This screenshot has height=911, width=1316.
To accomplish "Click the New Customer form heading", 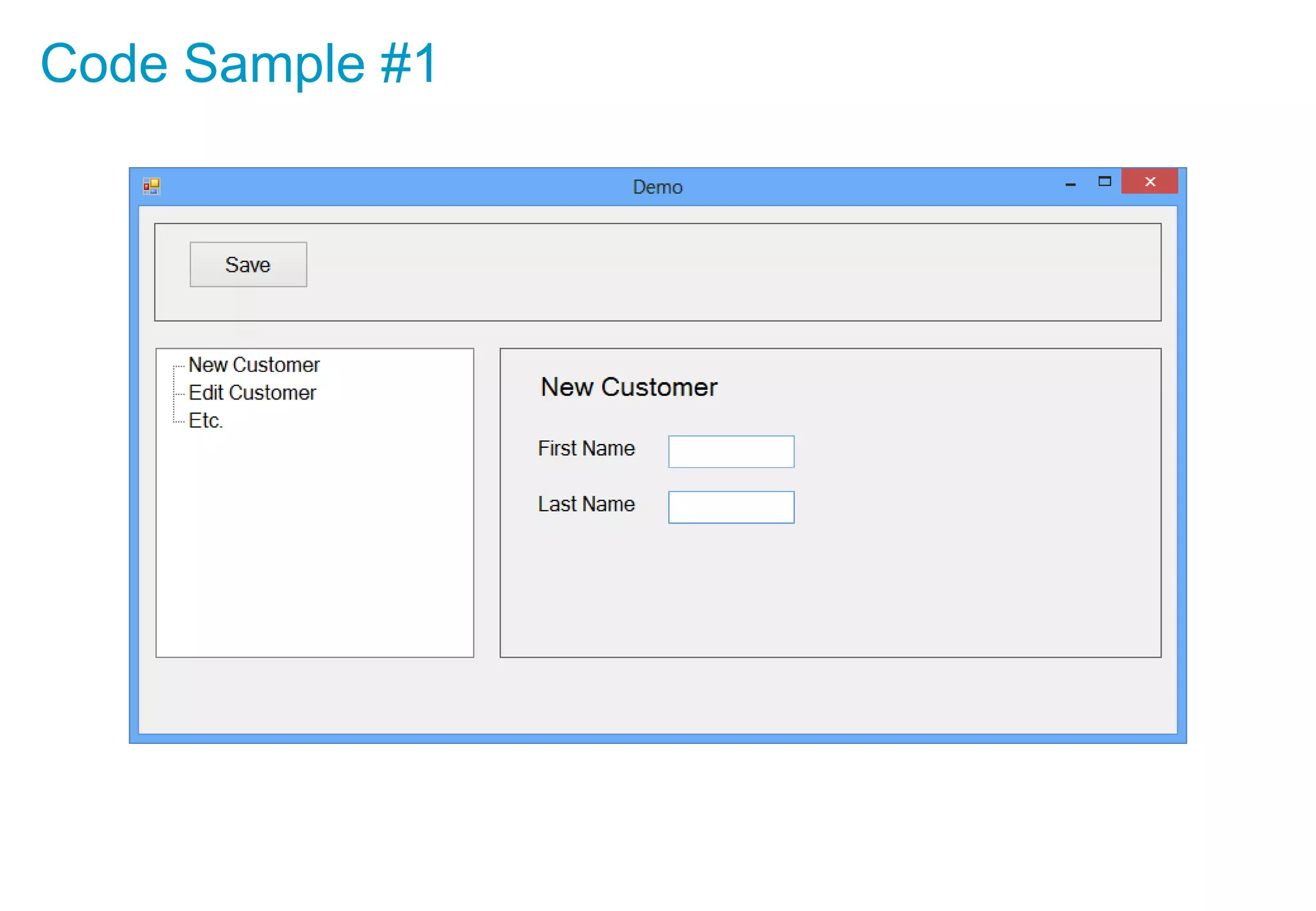I will [628, 387].
